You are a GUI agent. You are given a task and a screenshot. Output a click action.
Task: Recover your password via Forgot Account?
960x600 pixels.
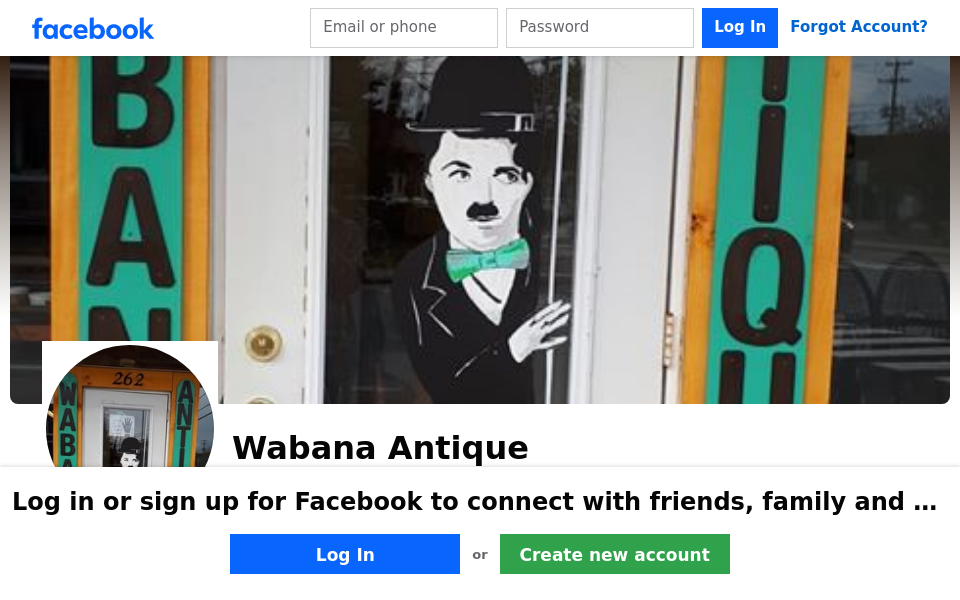pos(858,27)
